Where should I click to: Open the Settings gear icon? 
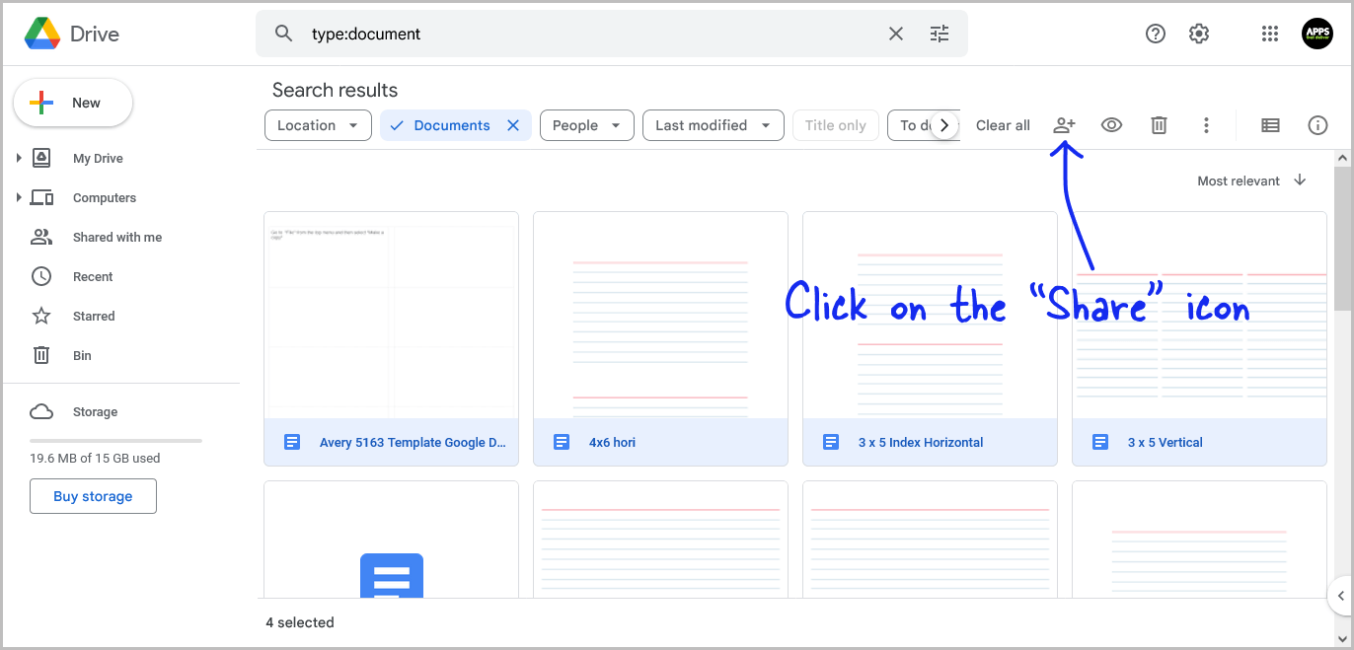[x=1199, y=34]
